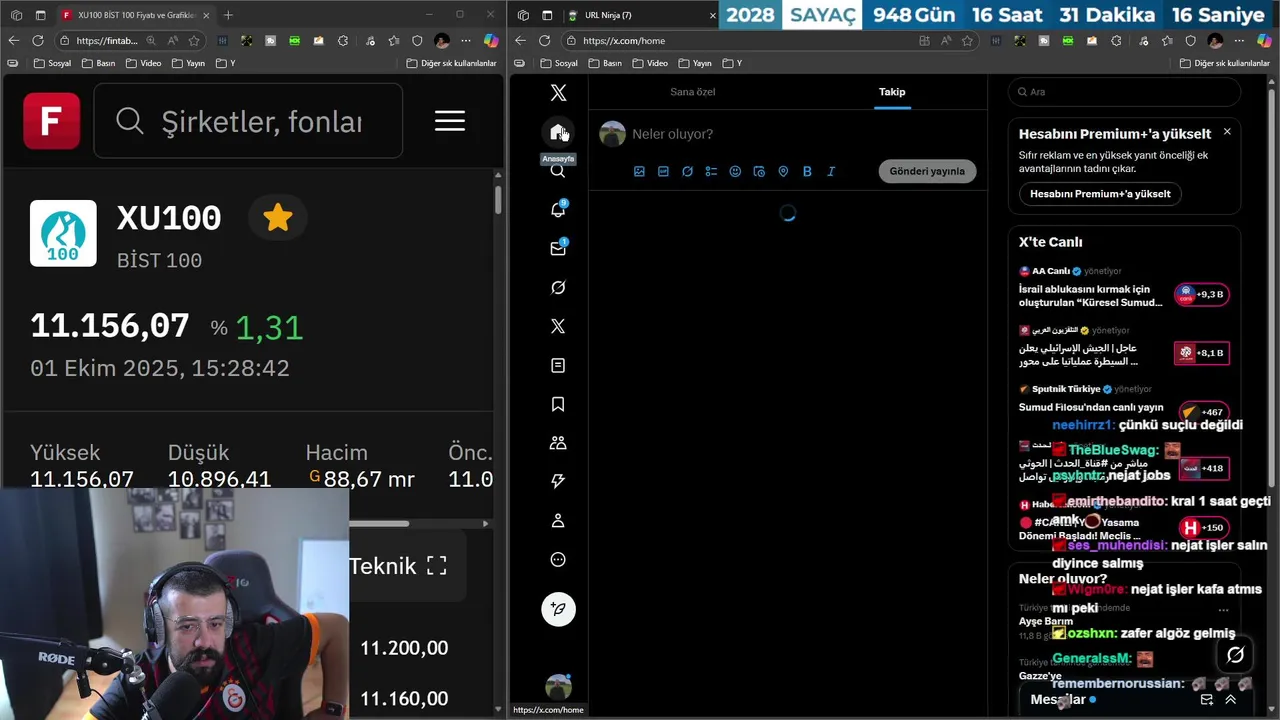Screen dimensions: 1280x720
Task: Add location pin in post composer
Action: pos(783,171)
